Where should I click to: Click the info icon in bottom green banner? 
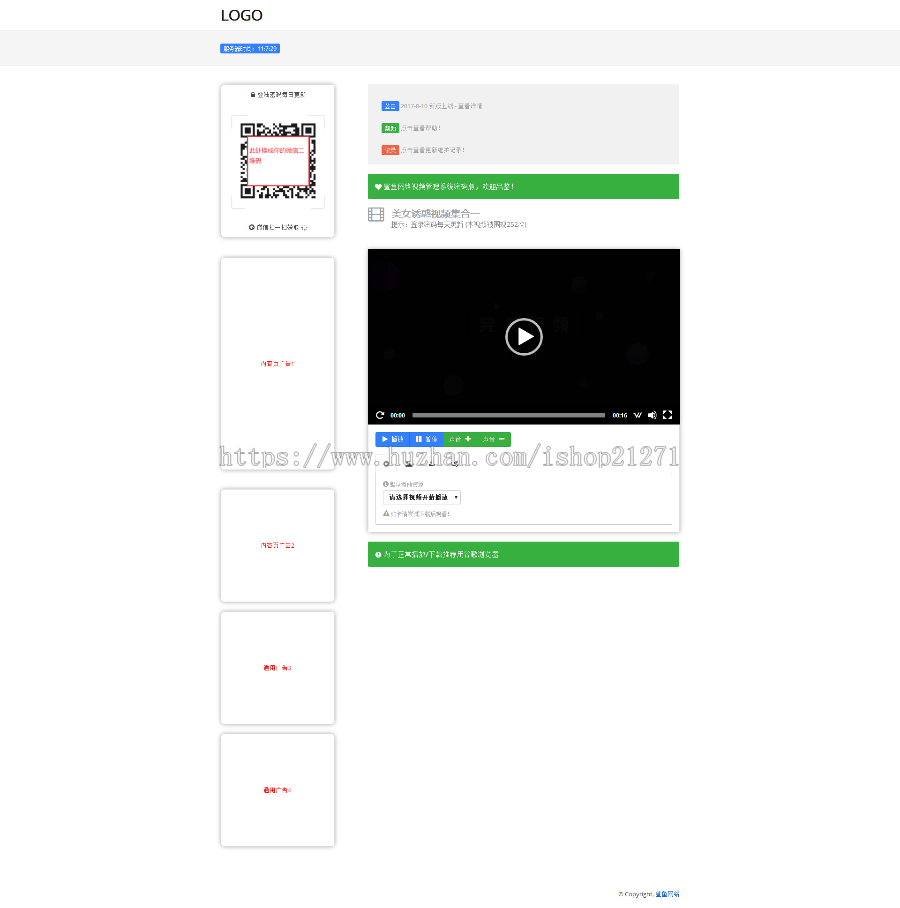point(378,554)
